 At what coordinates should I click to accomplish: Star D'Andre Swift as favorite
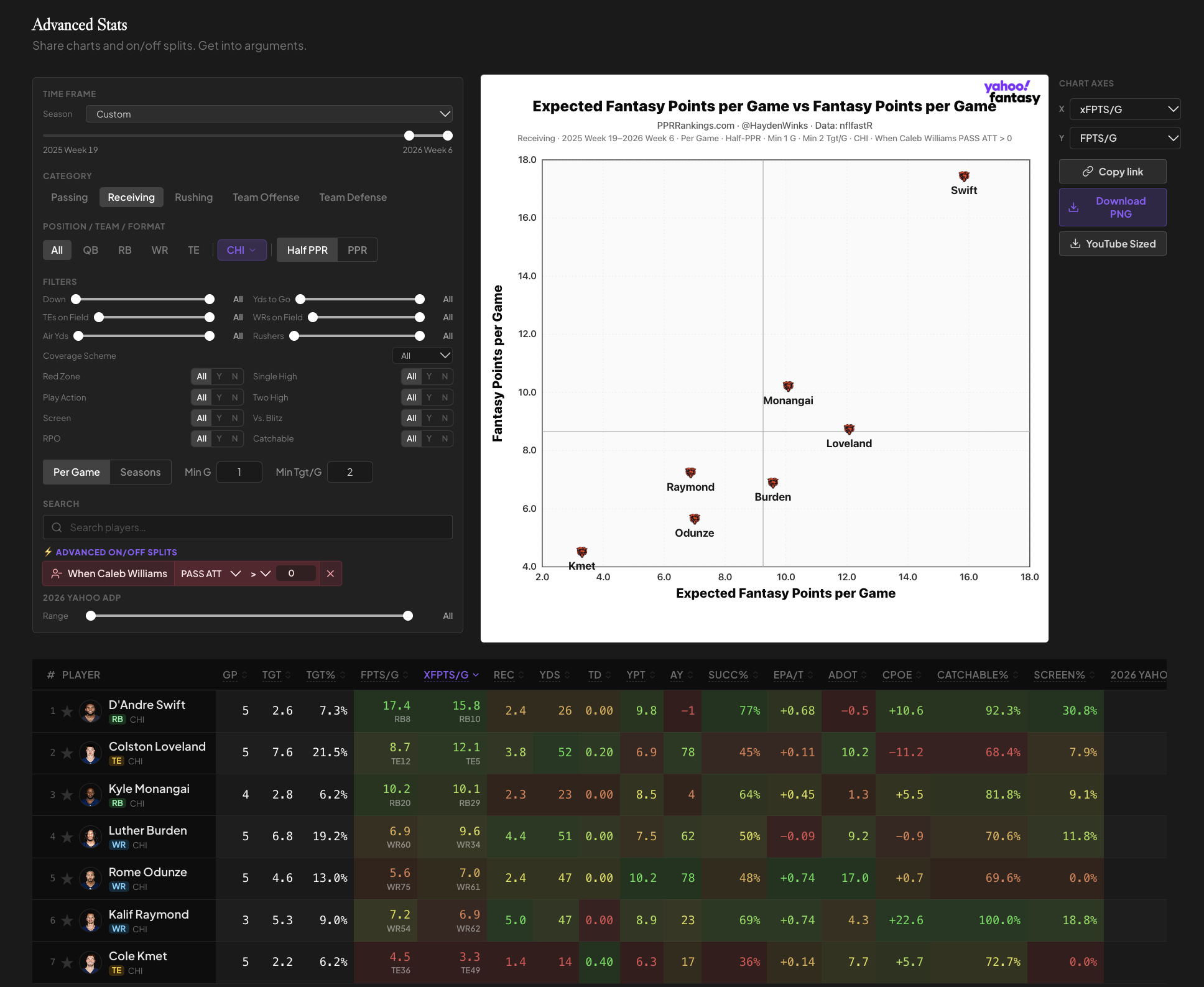(67, 711)
